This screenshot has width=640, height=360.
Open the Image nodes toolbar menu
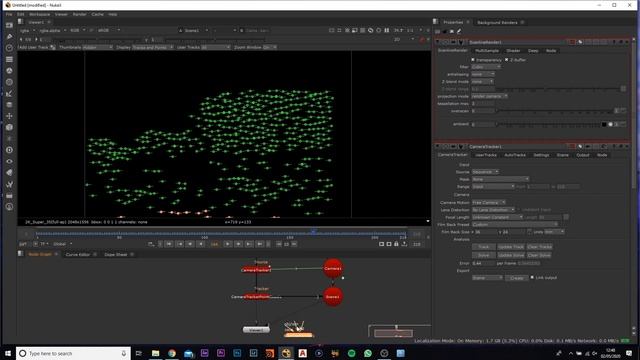(9, 25)
